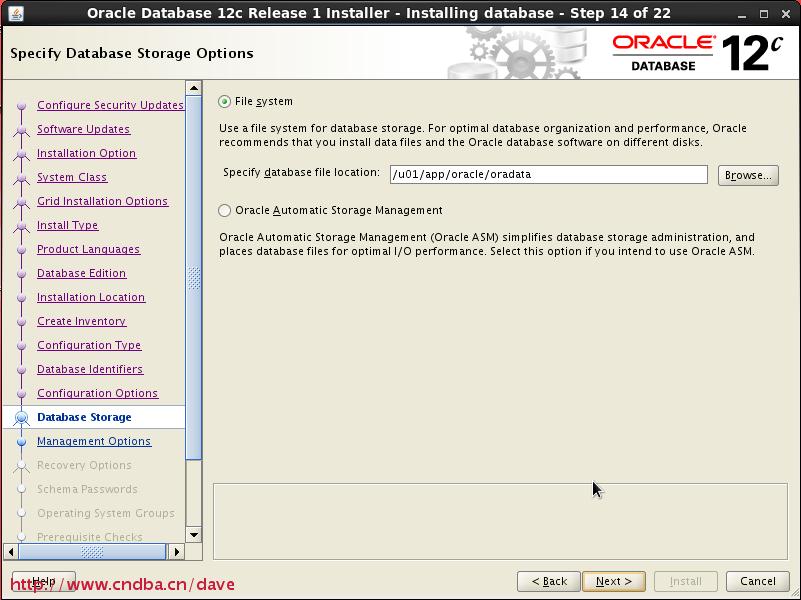Click step bullet beside Database Edition
The width and height of the screenshot is (801, 600).
click(21, 274)
